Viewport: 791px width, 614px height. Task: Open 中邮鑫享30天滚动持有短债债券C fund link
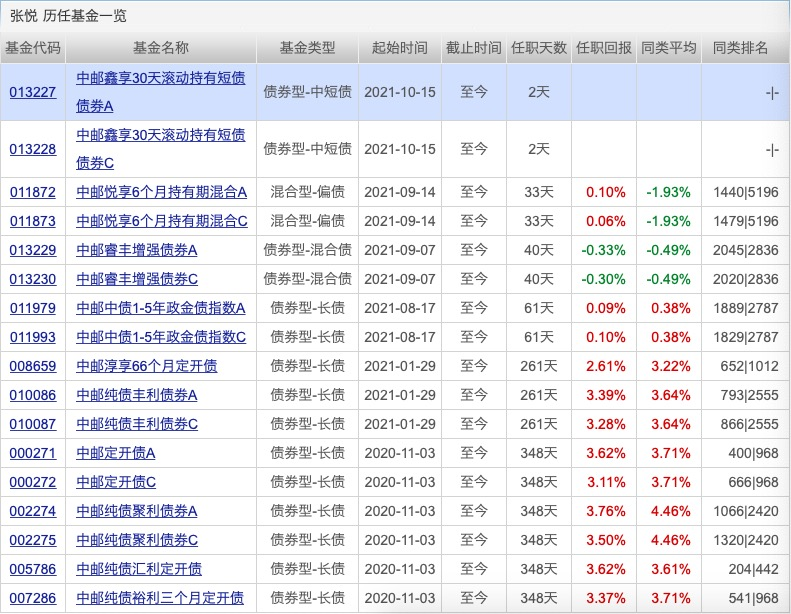pyautogui.click(x=160, y=149)
